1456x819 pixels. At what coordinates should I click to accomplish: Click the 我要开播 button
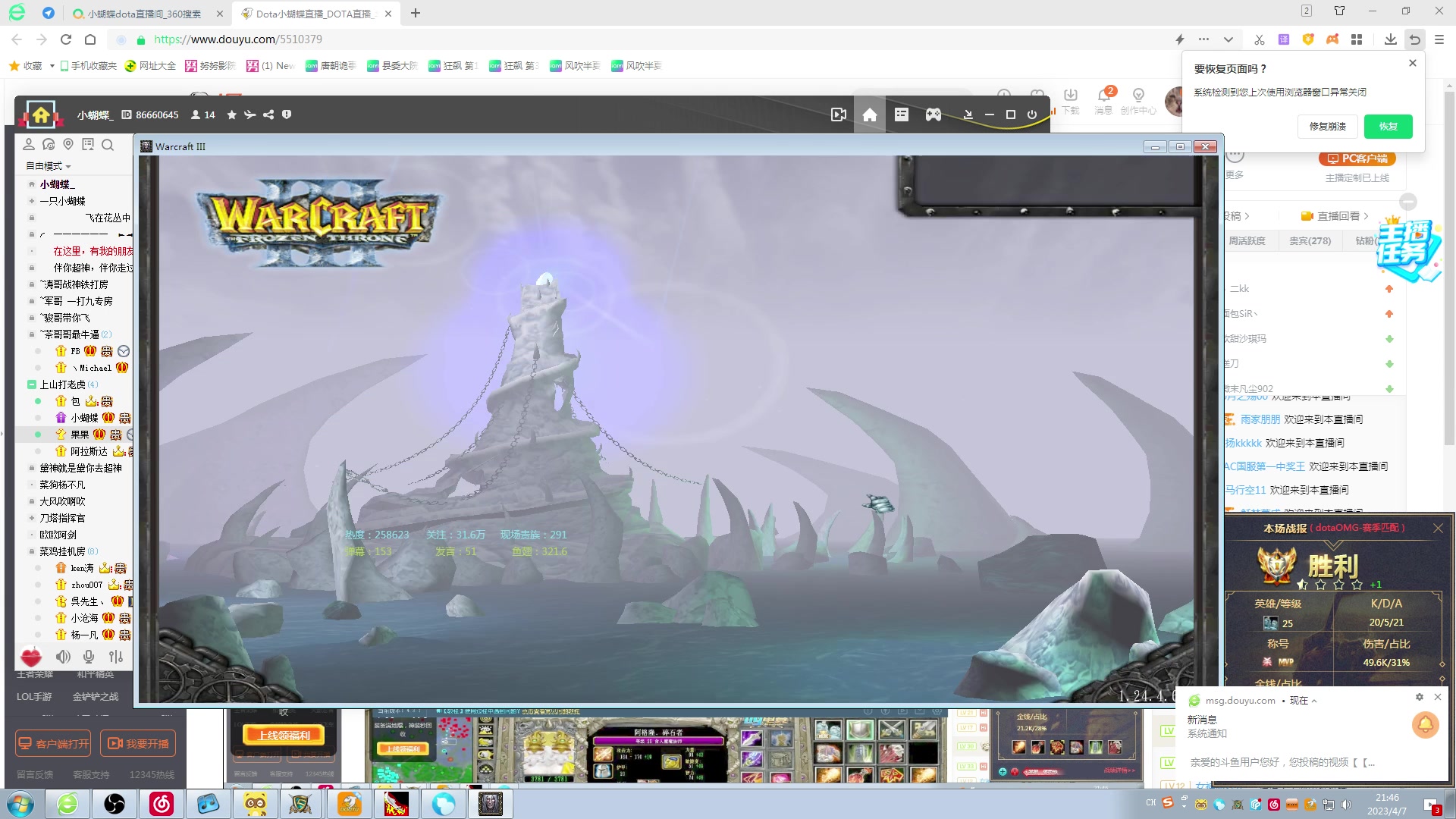click(x=139, y=744)
